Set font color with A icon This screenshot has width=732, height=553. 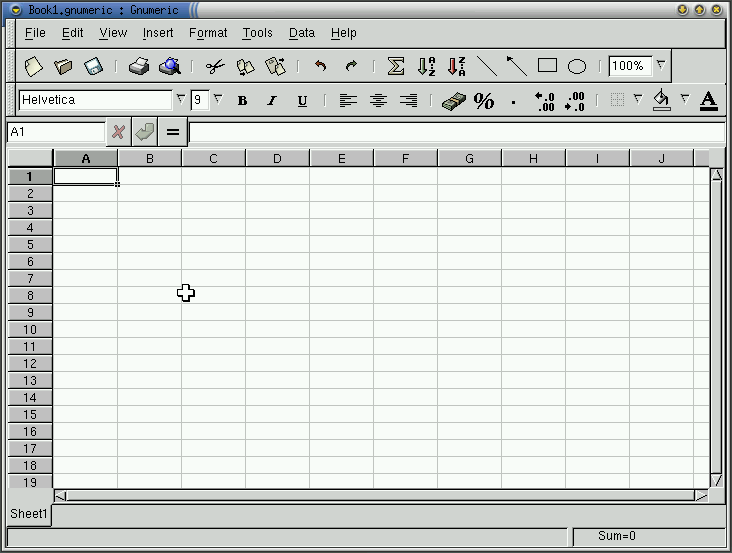coord(708,101)
